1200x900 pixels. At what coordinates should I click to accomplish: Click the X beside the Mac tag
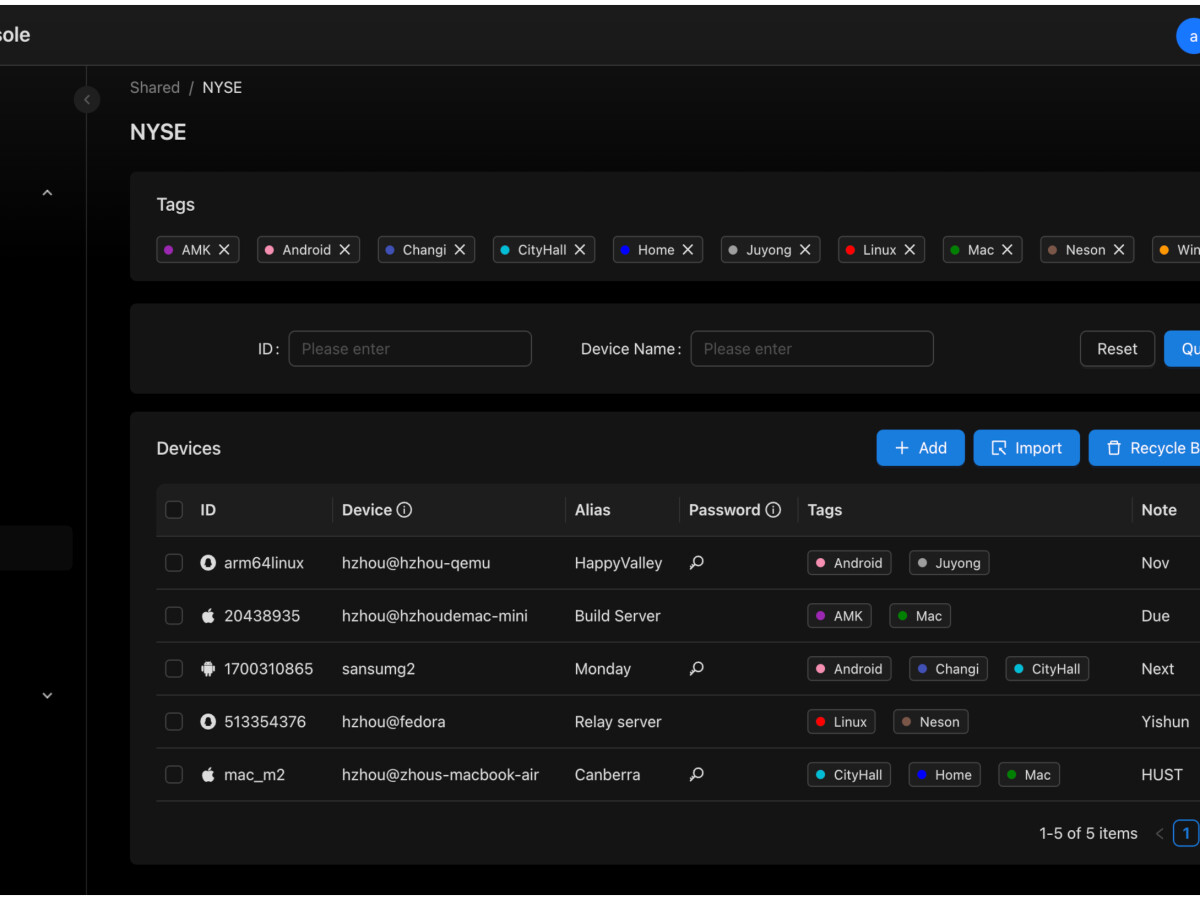(1007, 250)
